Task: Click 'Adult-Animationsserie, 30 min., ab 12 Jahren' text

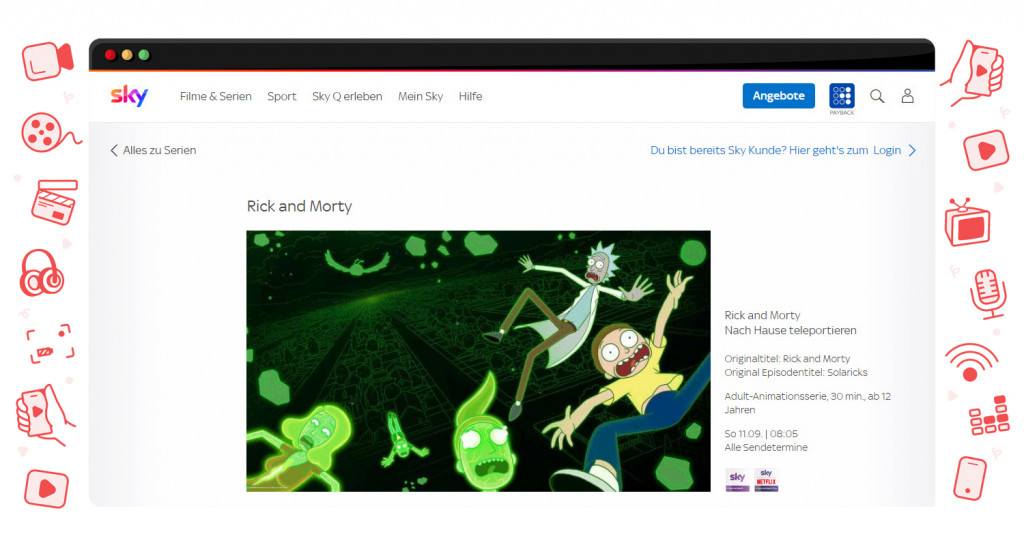Action: (808, 403)
